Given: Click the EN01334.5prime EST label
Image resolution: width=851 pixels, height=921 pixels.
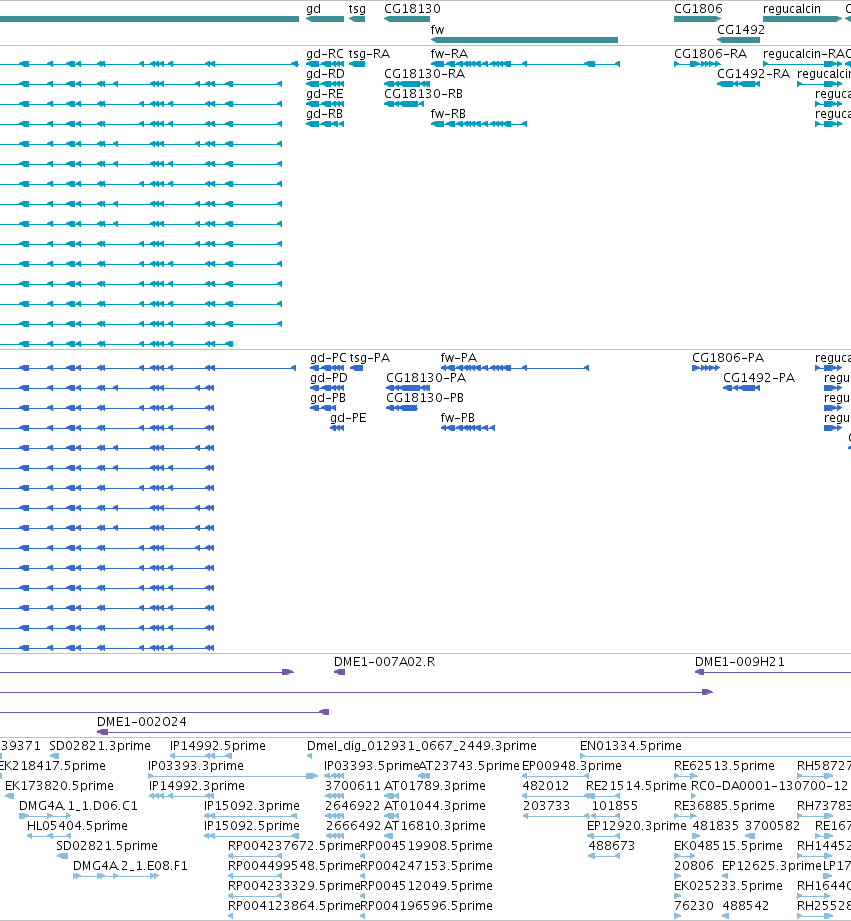Looking at the screenshot, I should click(631, 746).
